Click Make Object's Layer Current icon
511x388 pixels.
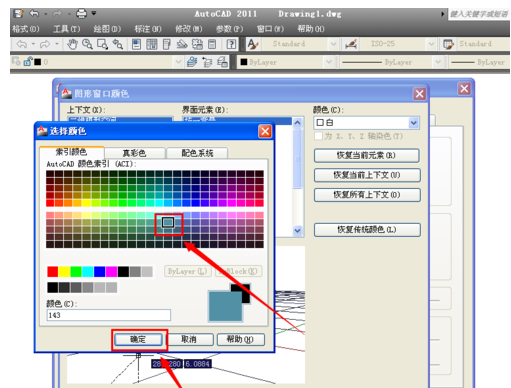click(x=192, y=62)
